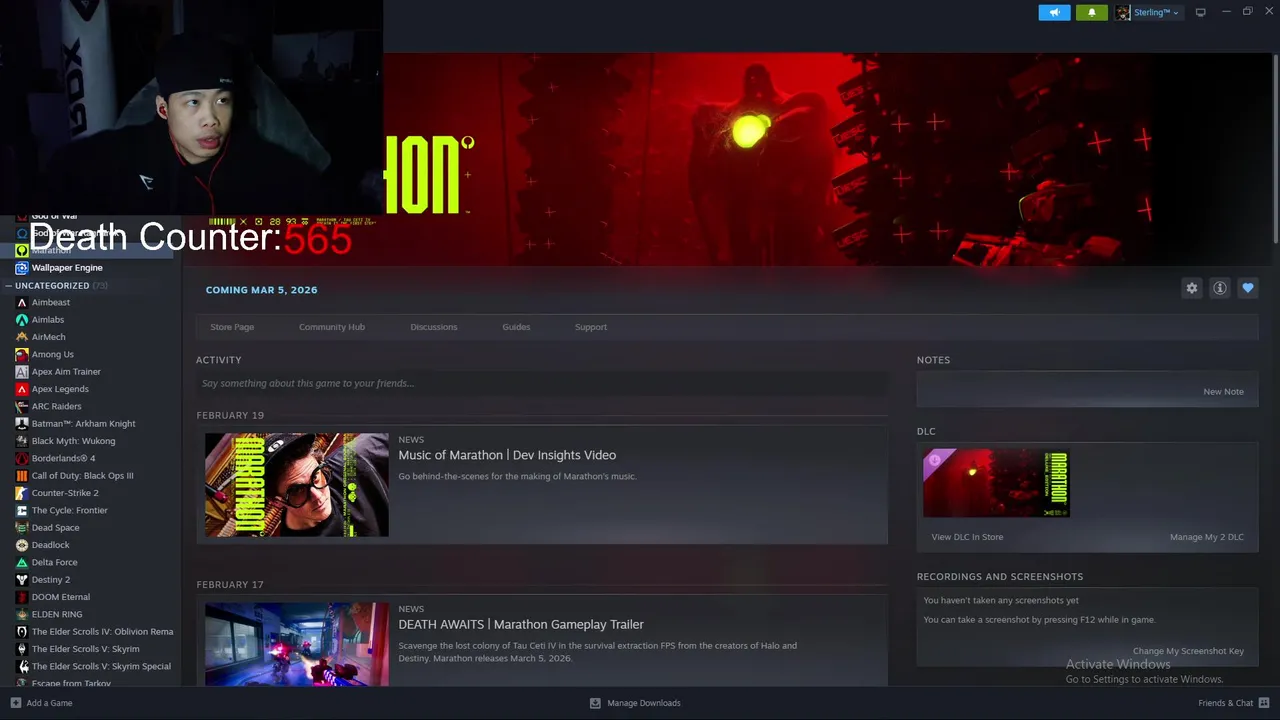Image resolution: width=1280 pixels, height=720 pixels.
Task: Click the Among Us crewmate icon
Action: point(22,354)
